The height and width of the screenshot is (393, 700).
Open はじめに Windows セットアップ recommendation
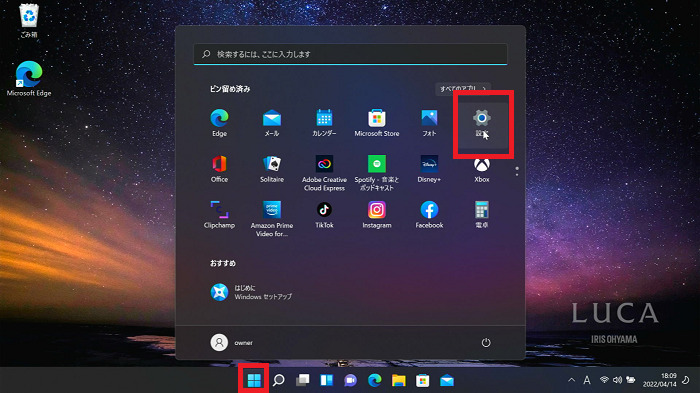[251, 292]
